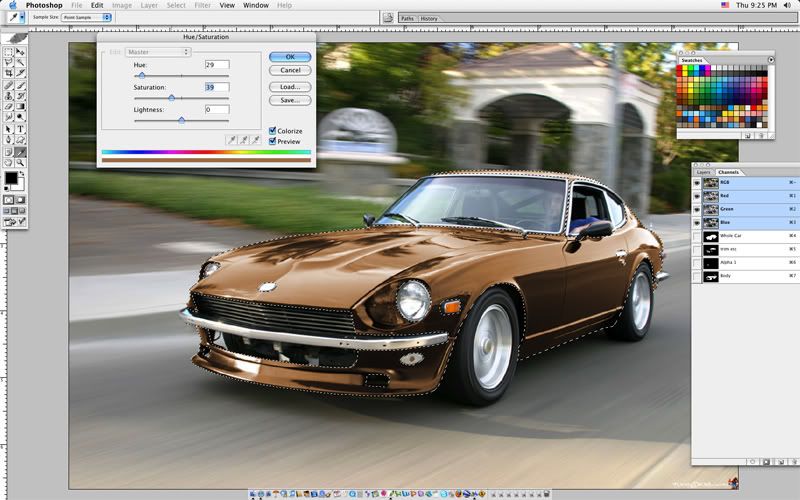Pick the Rectangular Marquee tool
Image resolution: width=800 pixels, height=500 pixels.
point(9,51)
